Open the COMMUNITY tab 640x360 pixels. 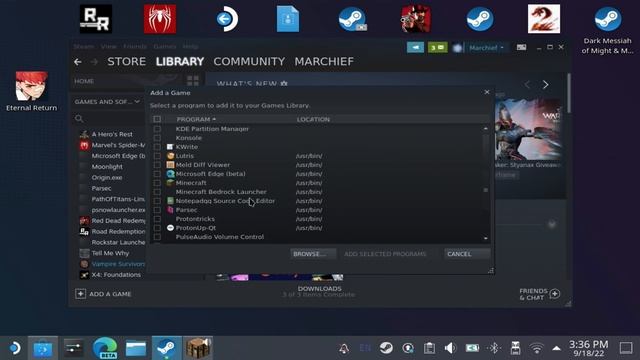tap(249, 62)
